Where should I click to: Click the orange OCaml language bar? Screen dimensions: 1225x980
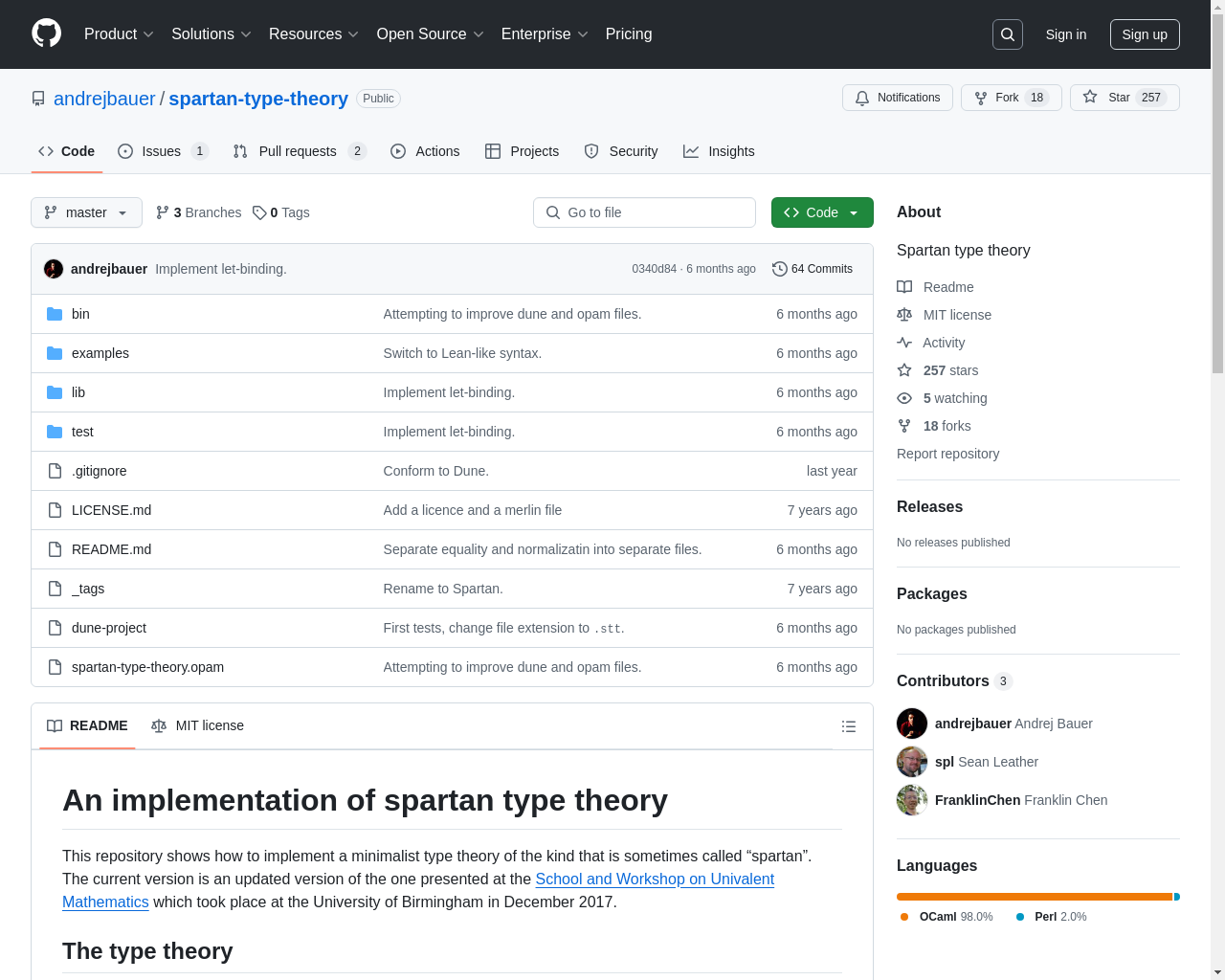click(1035, 897)
